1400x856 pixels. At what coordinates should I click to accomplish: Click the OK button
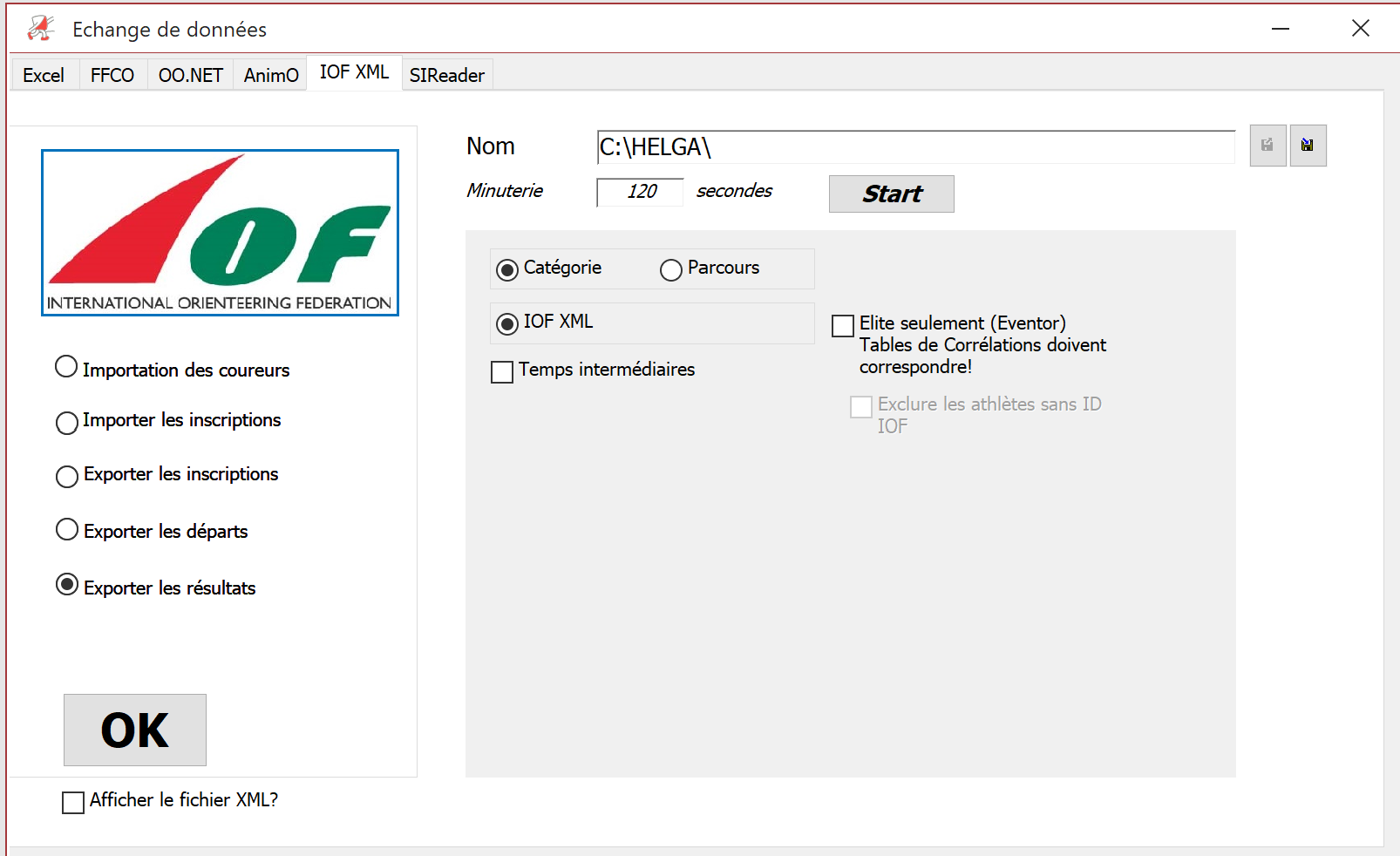[135, 730]
